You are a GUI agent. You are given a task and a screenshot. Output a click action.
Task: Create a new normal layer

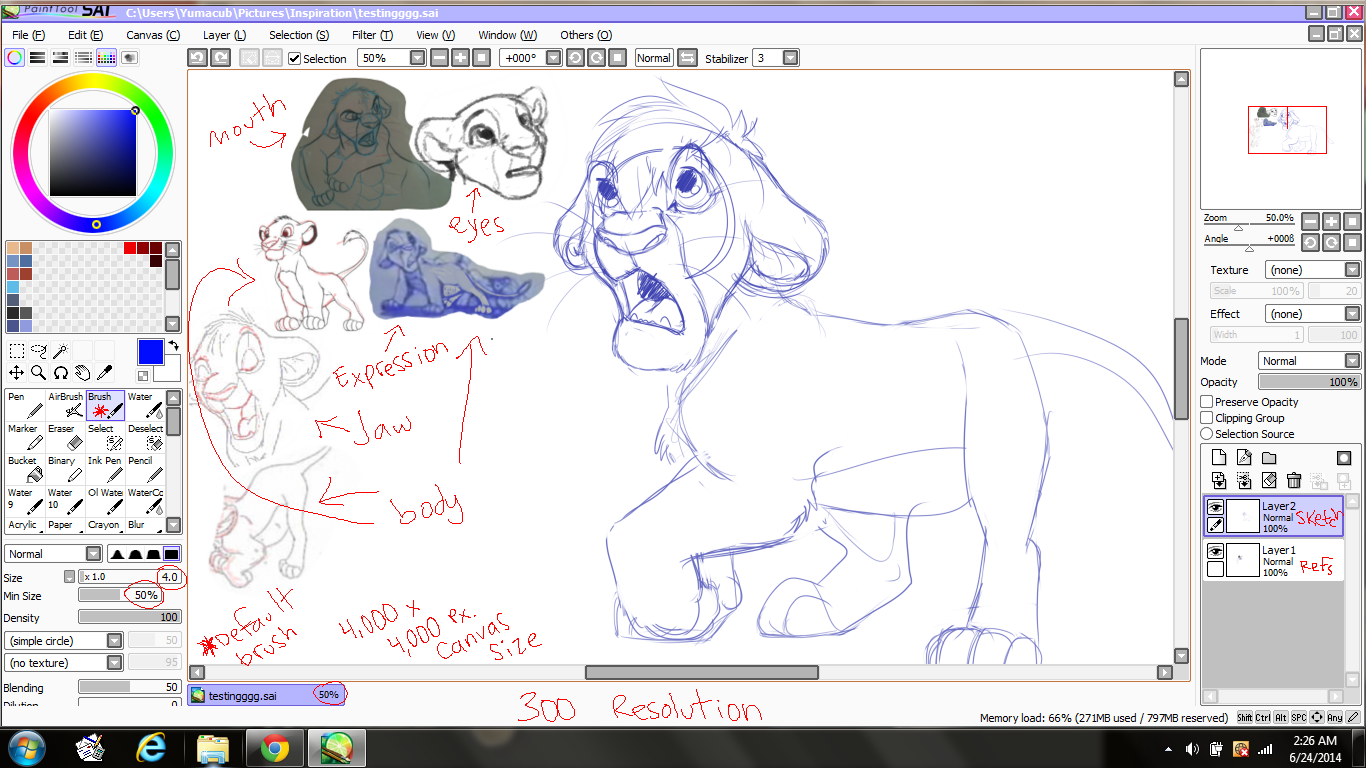1219,458
